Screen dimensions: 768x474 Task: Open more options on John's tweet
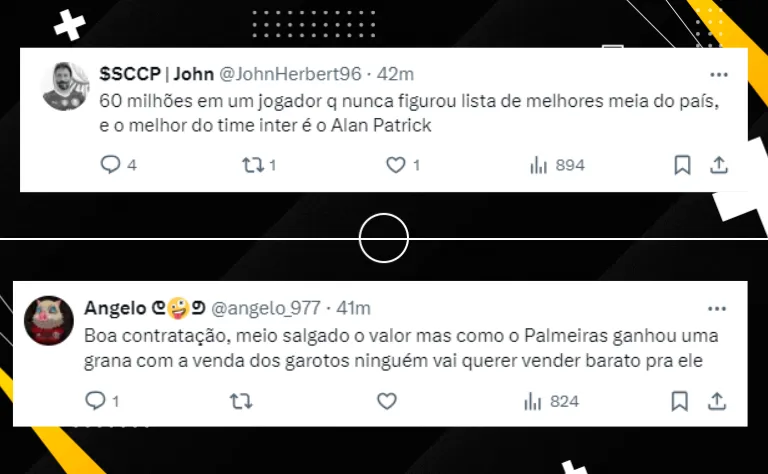pyautogui.click(x=719, y=74)
